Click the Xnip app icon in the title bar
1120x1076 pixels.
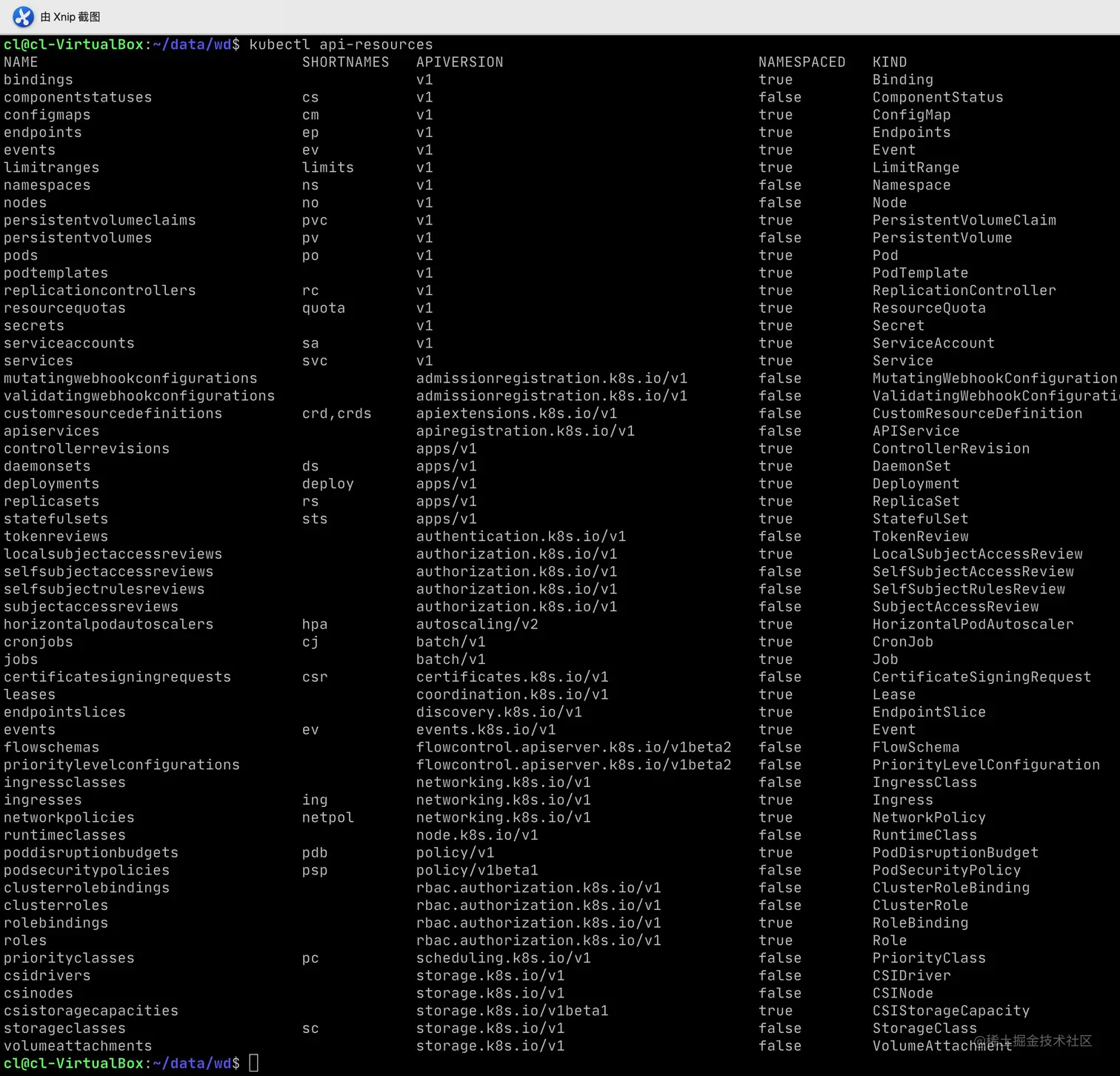tap(22, 17)
